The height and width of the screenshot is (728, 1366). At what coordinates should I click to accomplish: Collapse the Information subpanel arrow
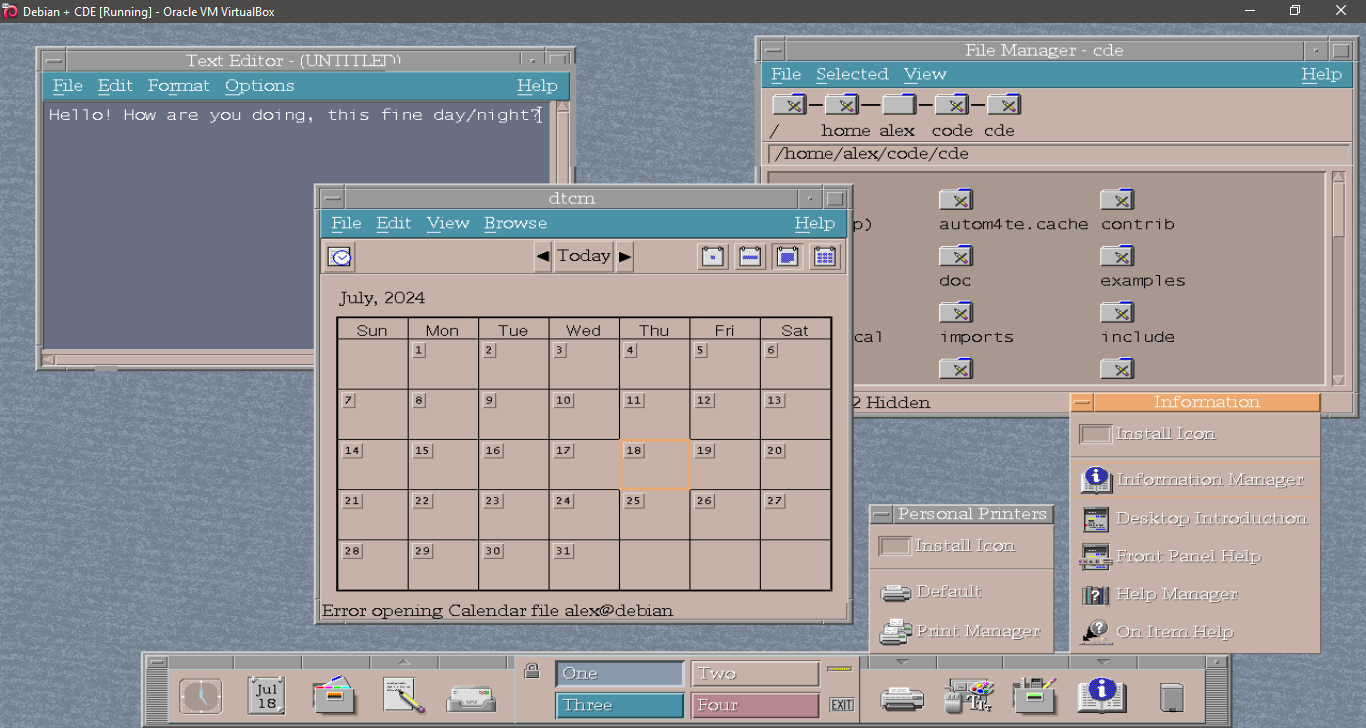pos(1102,662)
